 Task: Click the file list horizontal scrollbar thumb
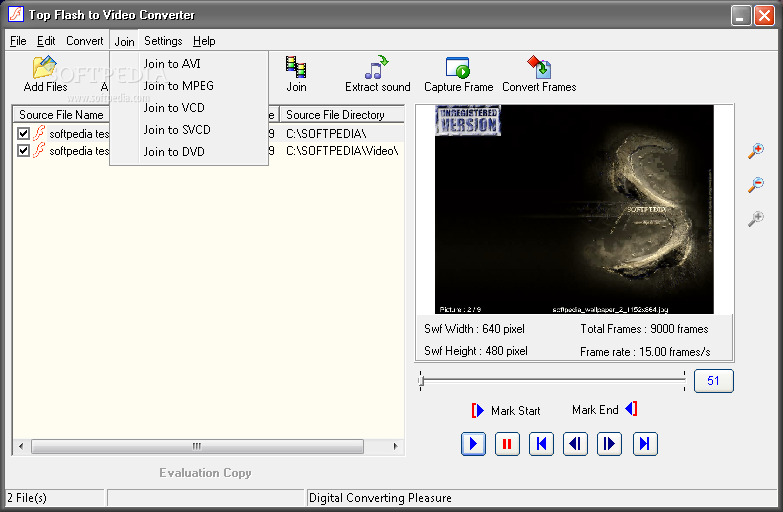[x=197, y=446]
